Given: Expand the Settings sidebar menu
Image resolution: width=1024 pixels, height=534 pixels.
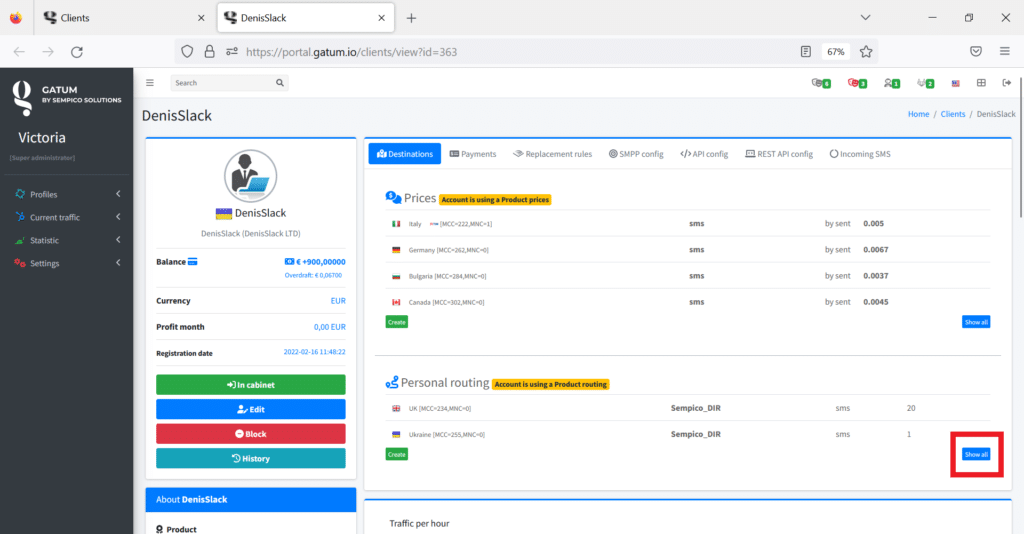Looking at the screenshot, I should pos(67,263).
